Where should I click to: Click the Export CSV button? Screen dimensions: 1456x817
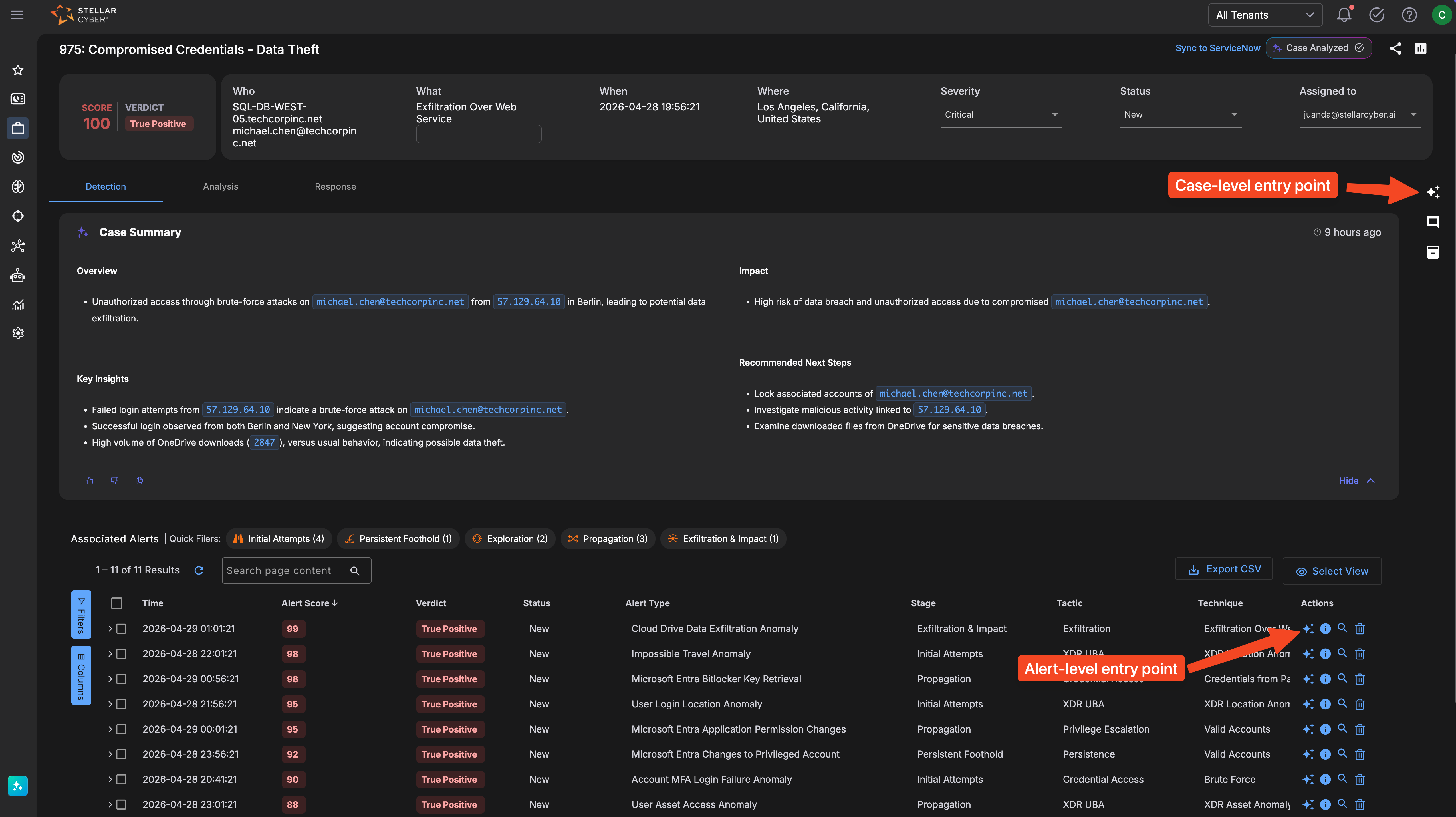point(1224,569)
